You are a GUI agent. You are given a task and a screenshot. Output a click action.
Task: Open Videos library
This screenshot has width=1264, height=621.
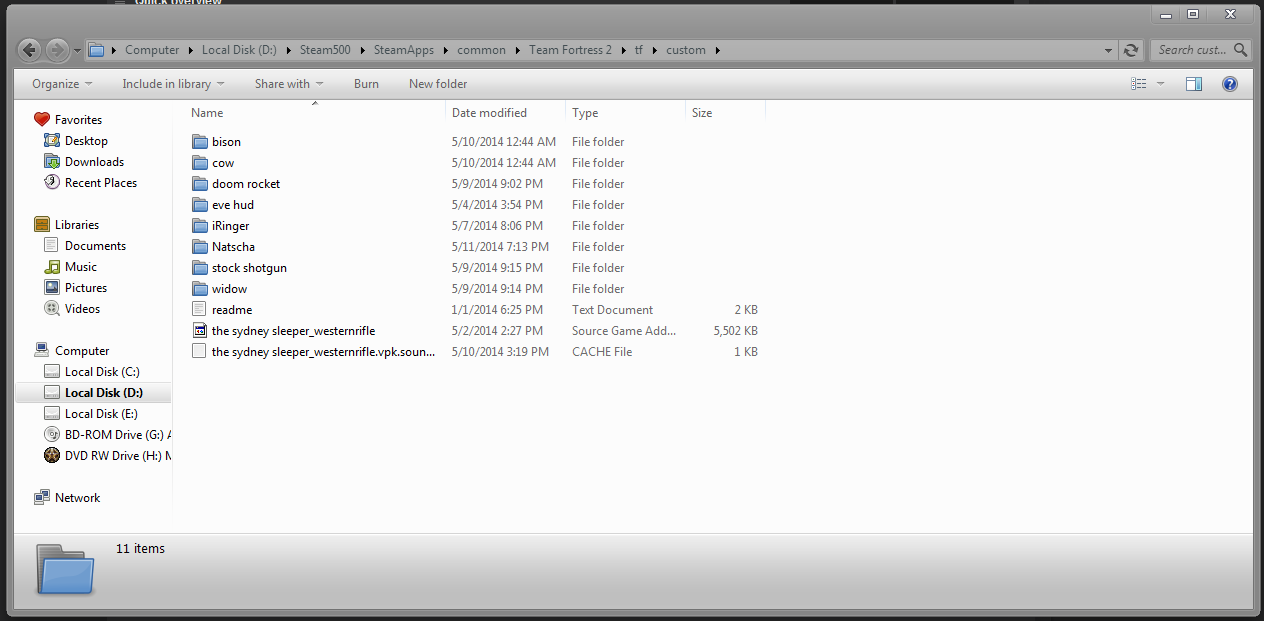point(72,309)
